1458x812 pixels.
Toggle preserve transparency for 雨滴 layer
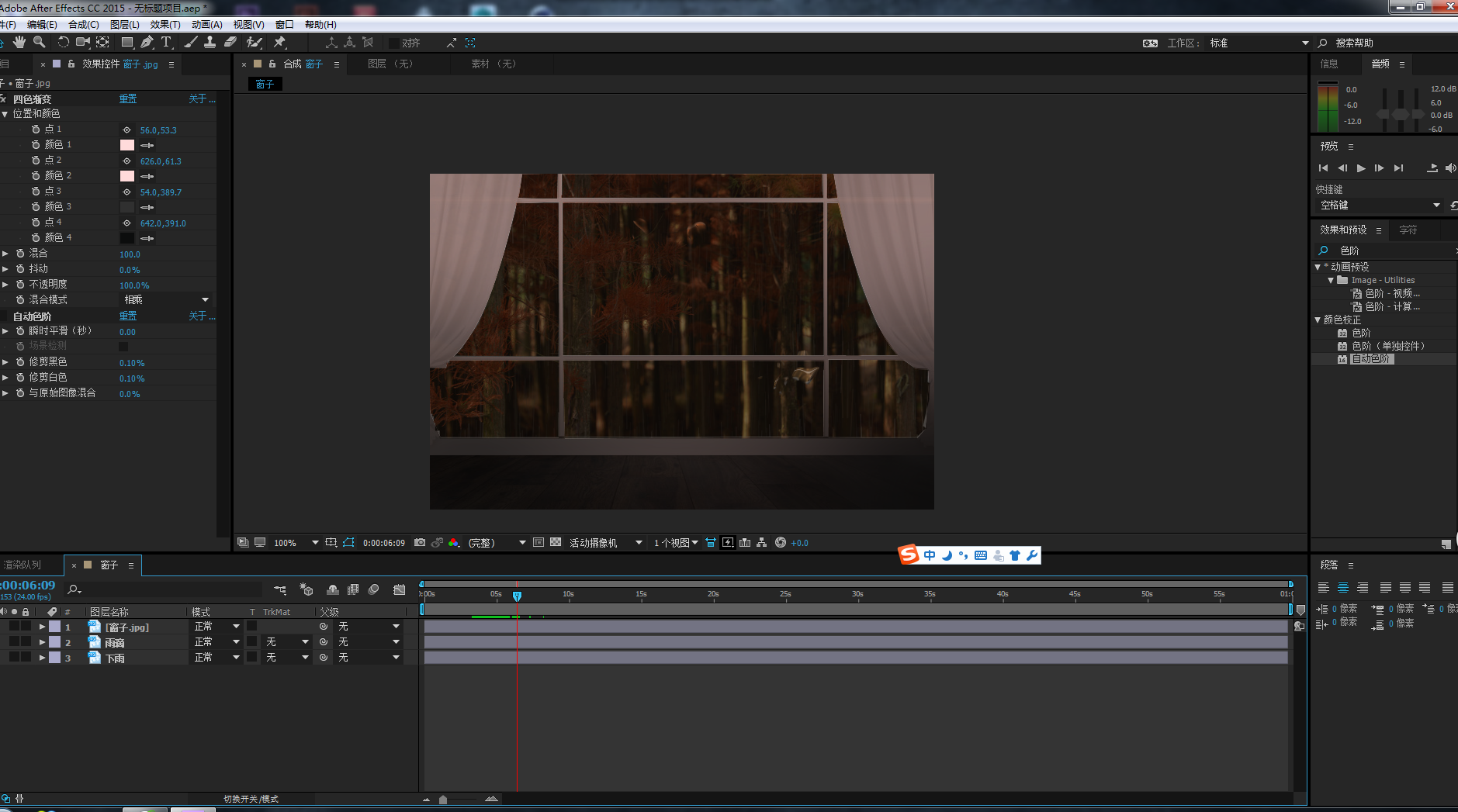point(252,642)
